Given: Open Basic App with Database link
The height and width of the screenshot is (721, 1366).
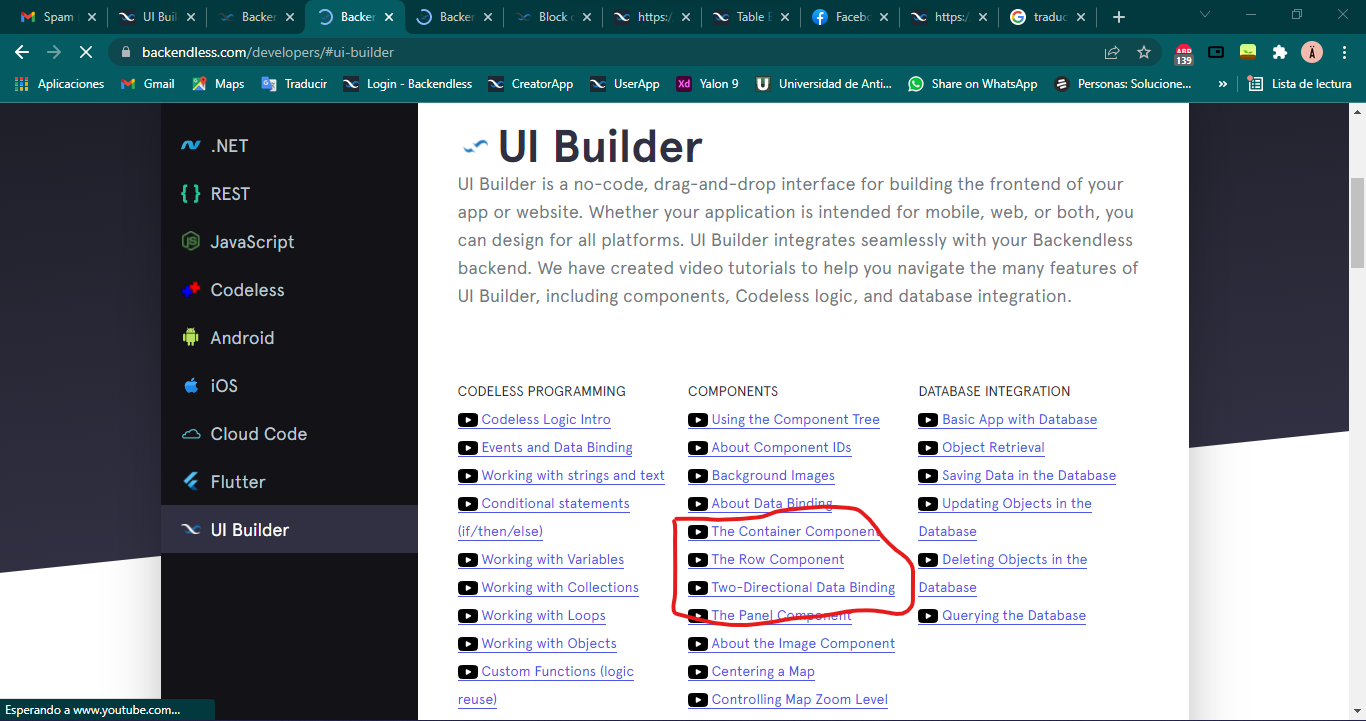Looking at the screenshot, I should (x=1020, y=420).
